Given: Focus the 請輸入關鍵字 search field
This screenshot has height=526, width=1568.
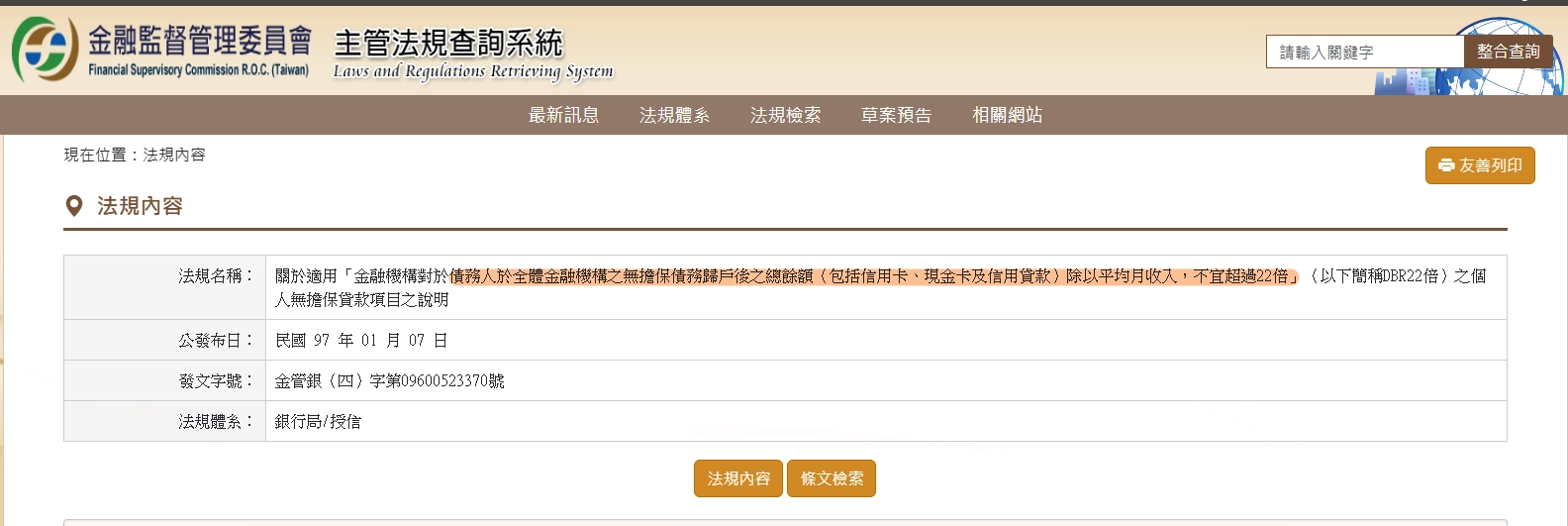Looking at the screenshot, I should [x=1365, y=52].
